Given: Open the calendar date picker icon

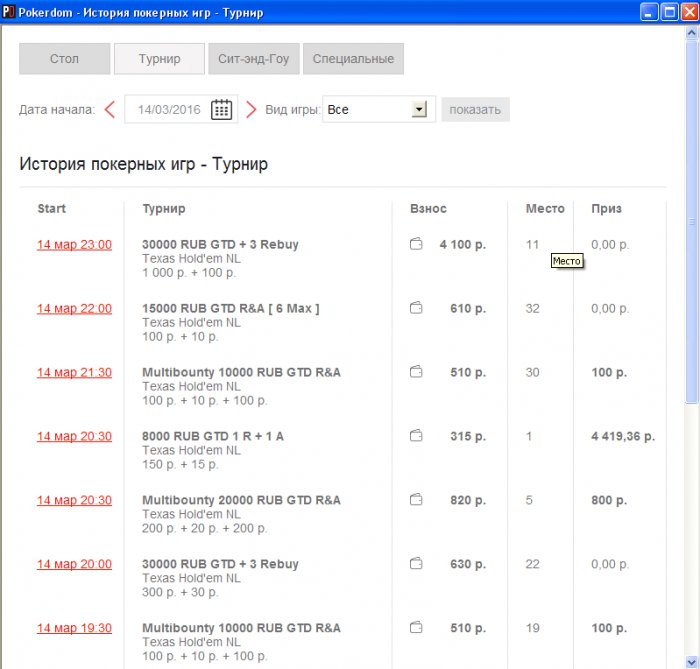Looking at the screenshot, I should pyautogui.click(x=221, y=109).
